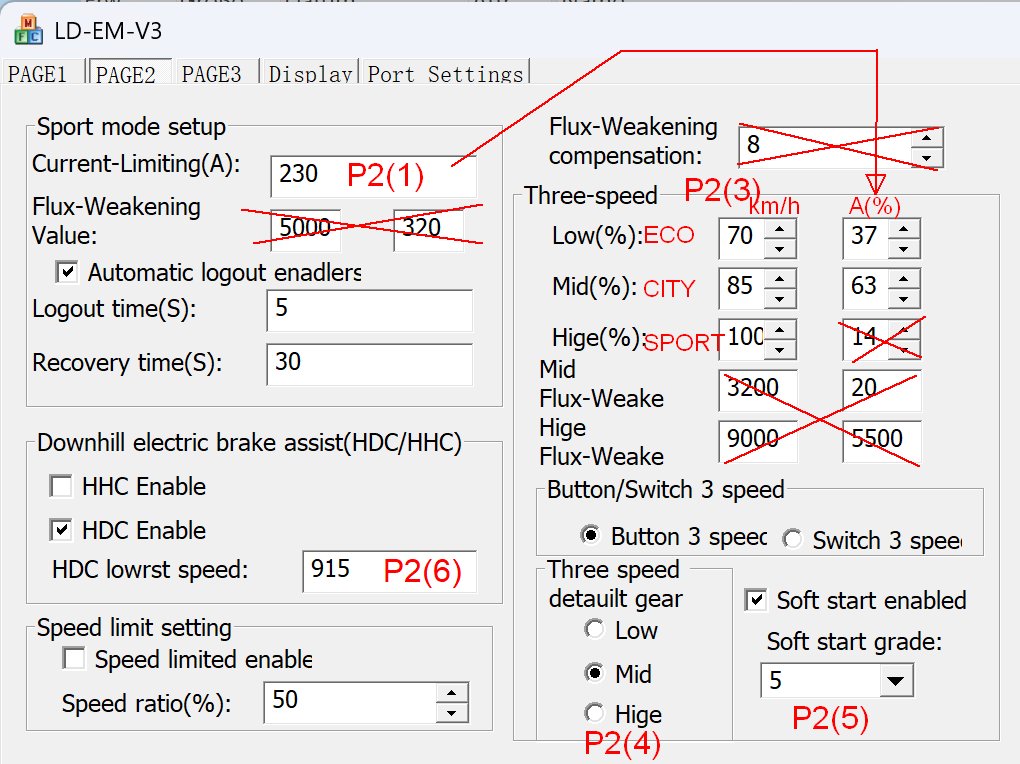
Task: Click Hige Flux-Weake field showing 9000
Action: click(x=758, y=441)
